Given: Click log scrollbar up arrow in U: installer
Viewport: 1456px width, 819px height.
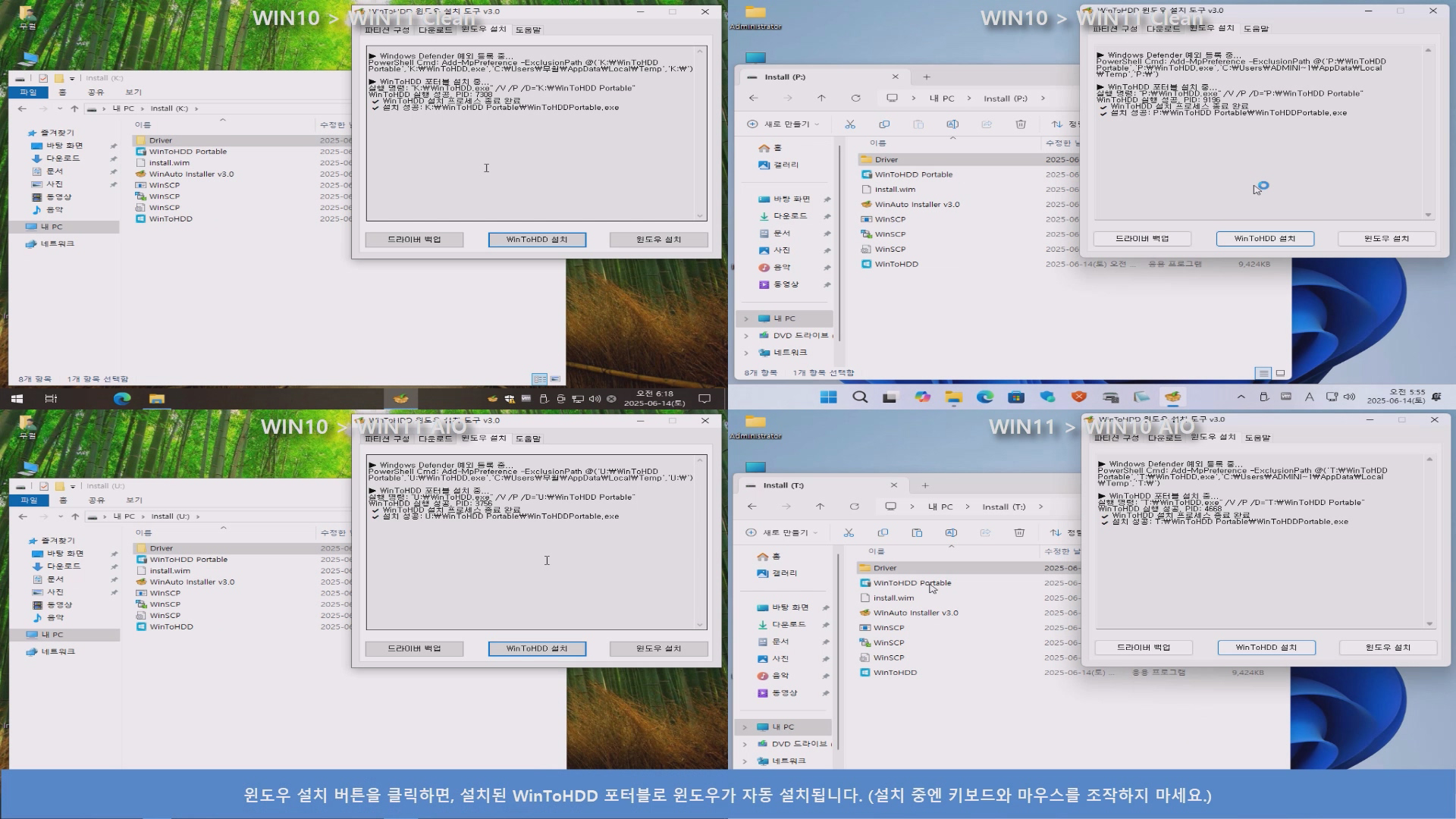Looking at the screenshot, I should point(700,461).
